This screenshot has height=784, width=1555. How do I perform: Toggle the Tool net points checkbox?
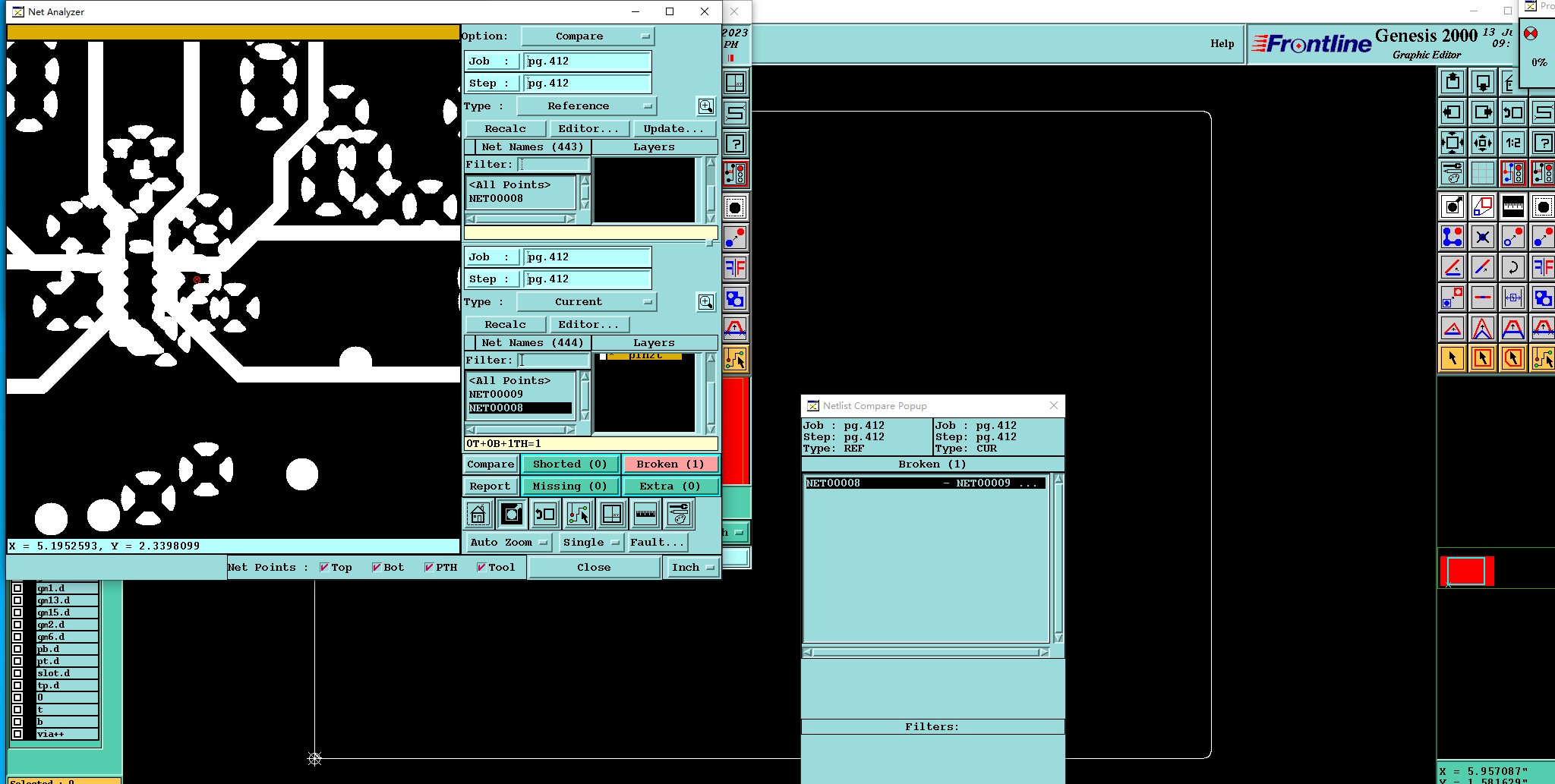(481, 567)
